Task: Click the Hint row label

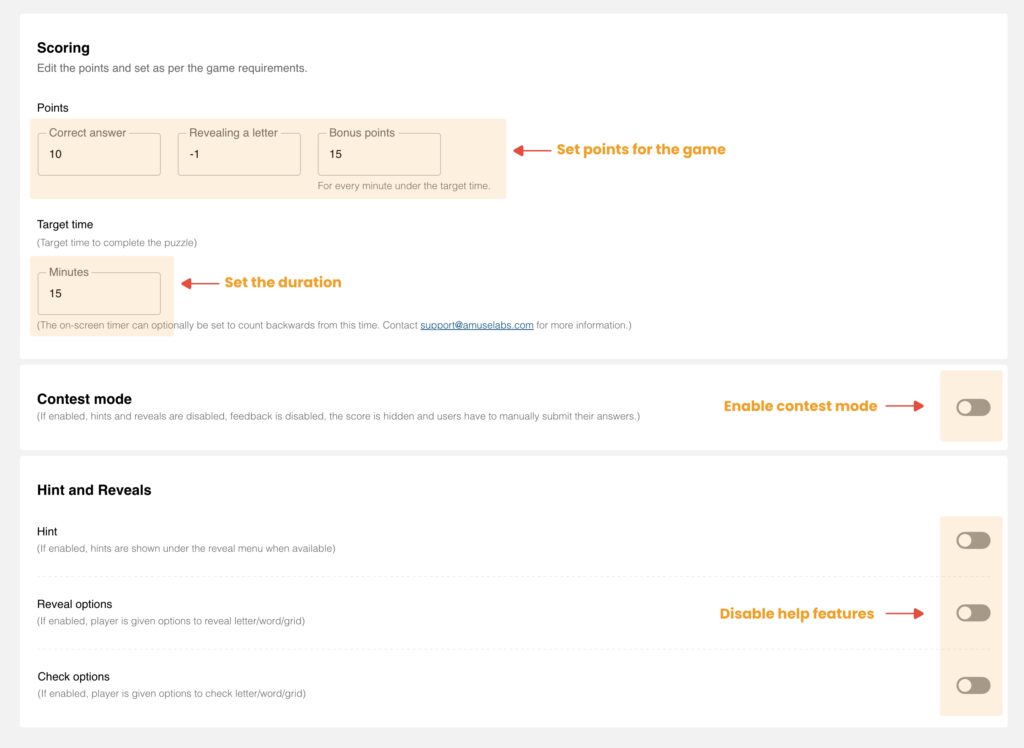Action: coord(47,532)
